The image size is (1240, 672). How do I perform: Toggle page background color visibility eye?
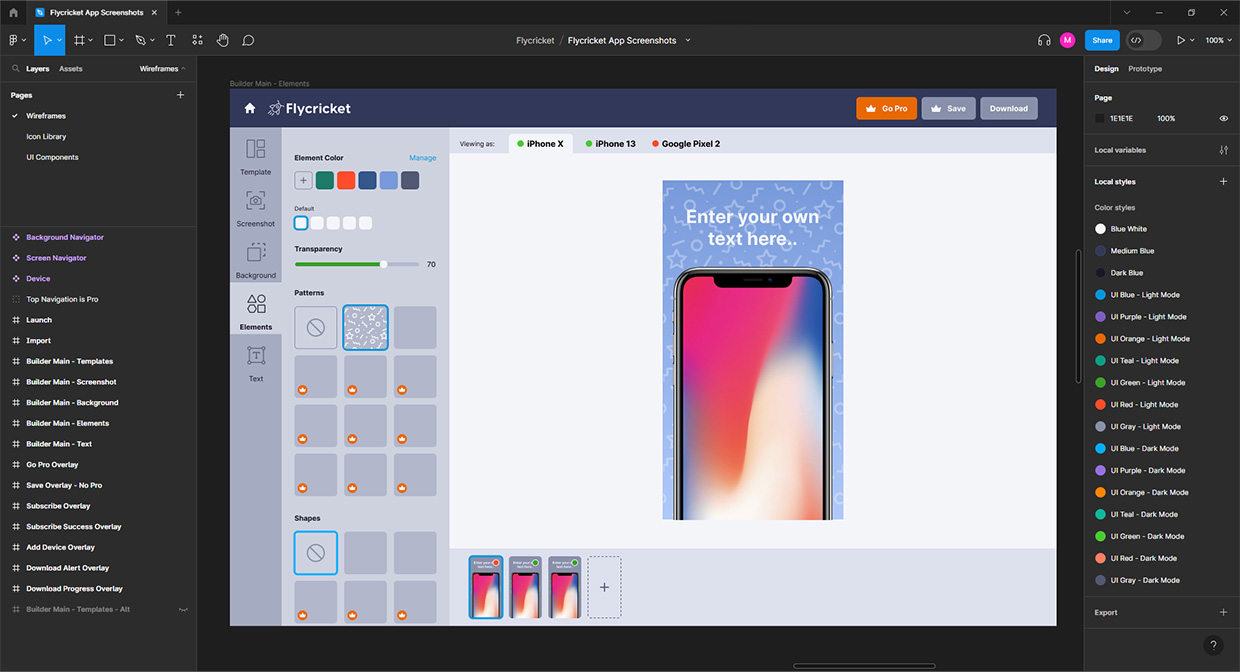coord(1223,118)
